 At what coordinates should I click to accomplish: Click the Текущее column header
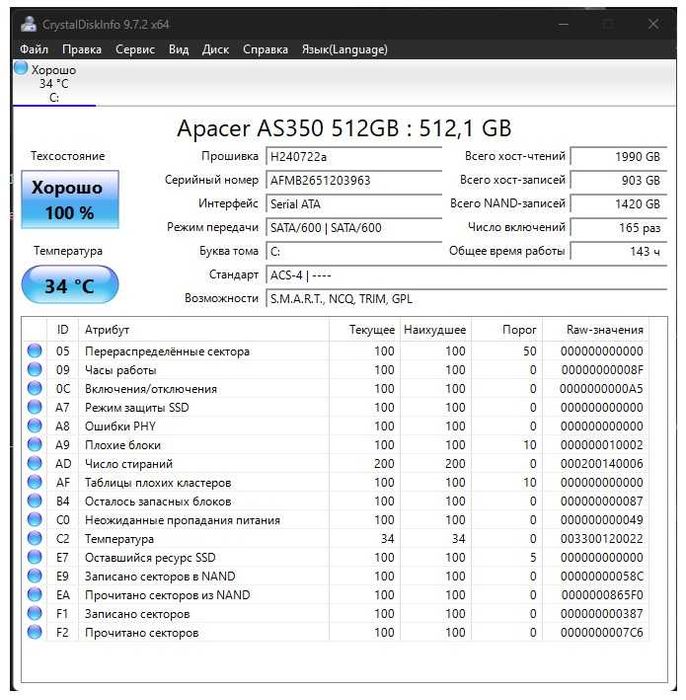[x=365, y=330]
